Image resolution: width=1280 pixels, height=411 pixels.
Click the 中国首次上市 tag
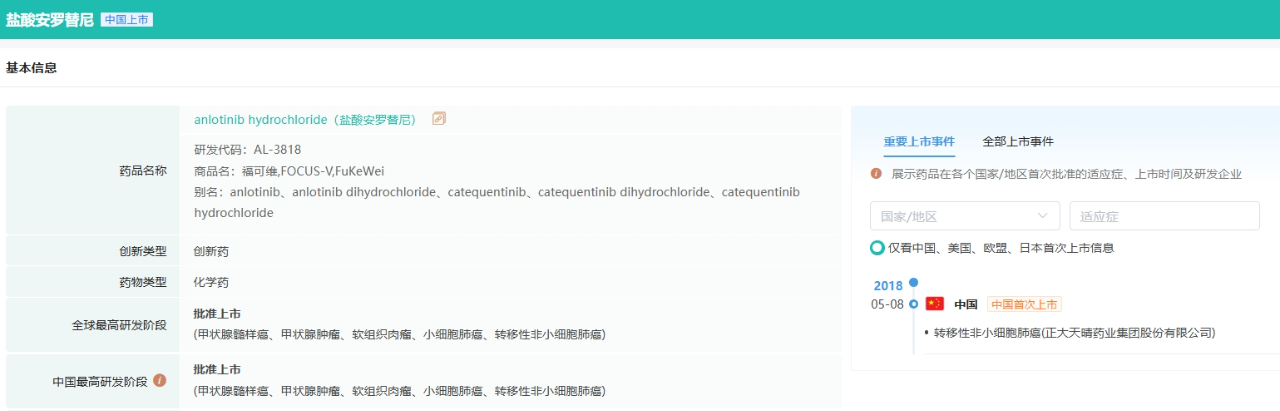1024,304
